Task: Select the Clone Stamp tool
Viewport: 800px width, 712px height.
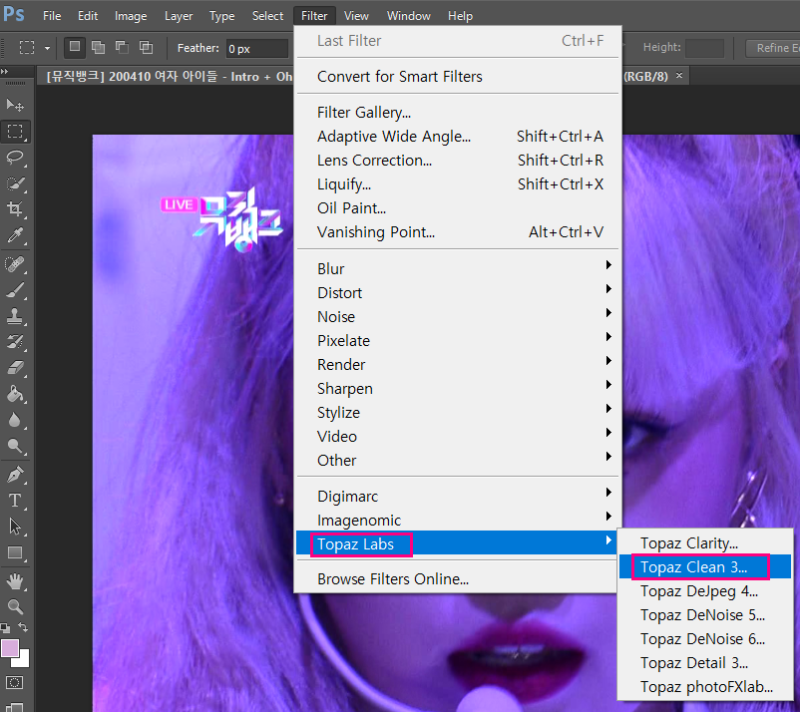Action: tap(15, 316)
